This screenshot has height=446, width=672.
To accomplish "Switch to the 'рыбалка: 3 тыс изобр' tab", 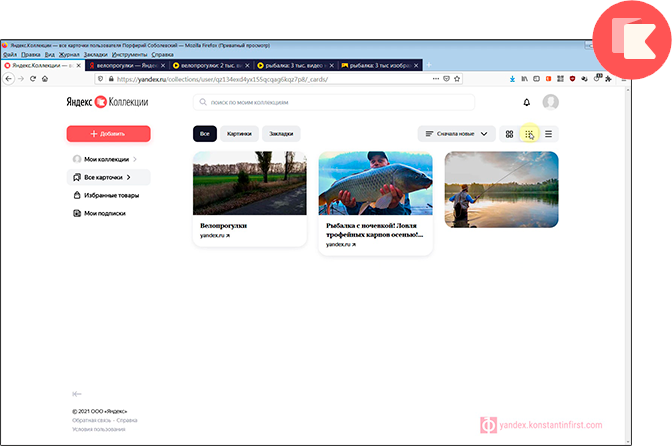I will (x=380, y=66).
